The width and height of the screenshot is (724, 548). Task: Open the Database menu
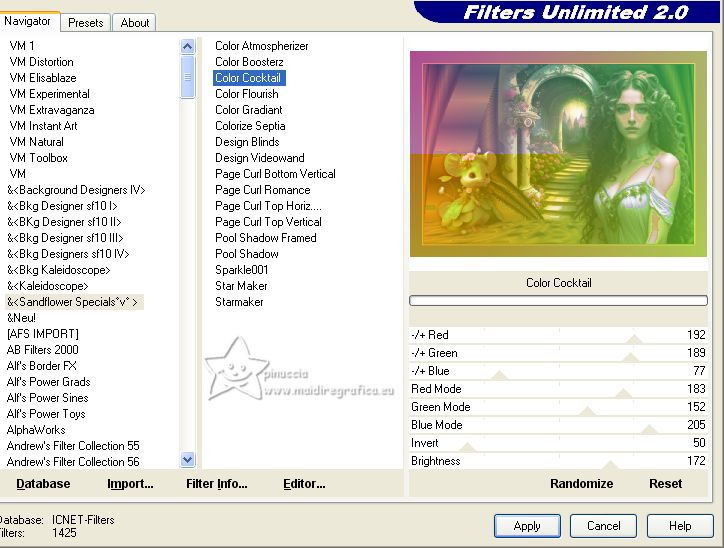pyautogui.click(x=43, y=483)
